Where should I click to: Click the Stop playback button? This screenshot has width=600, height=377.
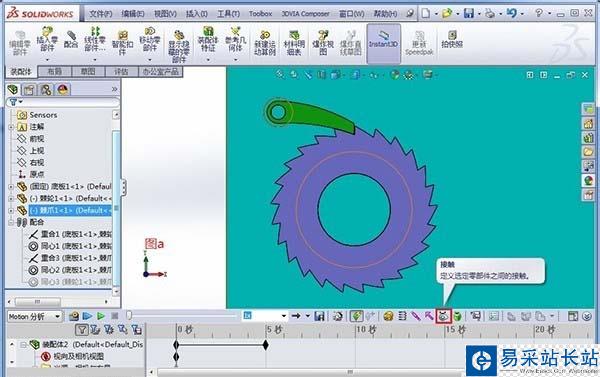[x=114, y=316]
